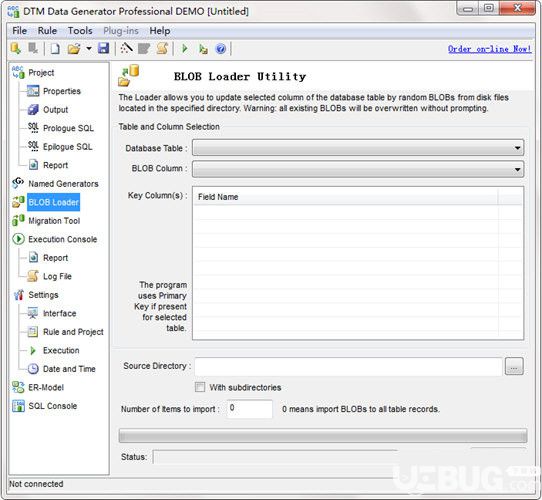The width and height of the screenshot is (542, 500).
Task: Click the Migration Tool icon
Action: (x=18, y=220)
